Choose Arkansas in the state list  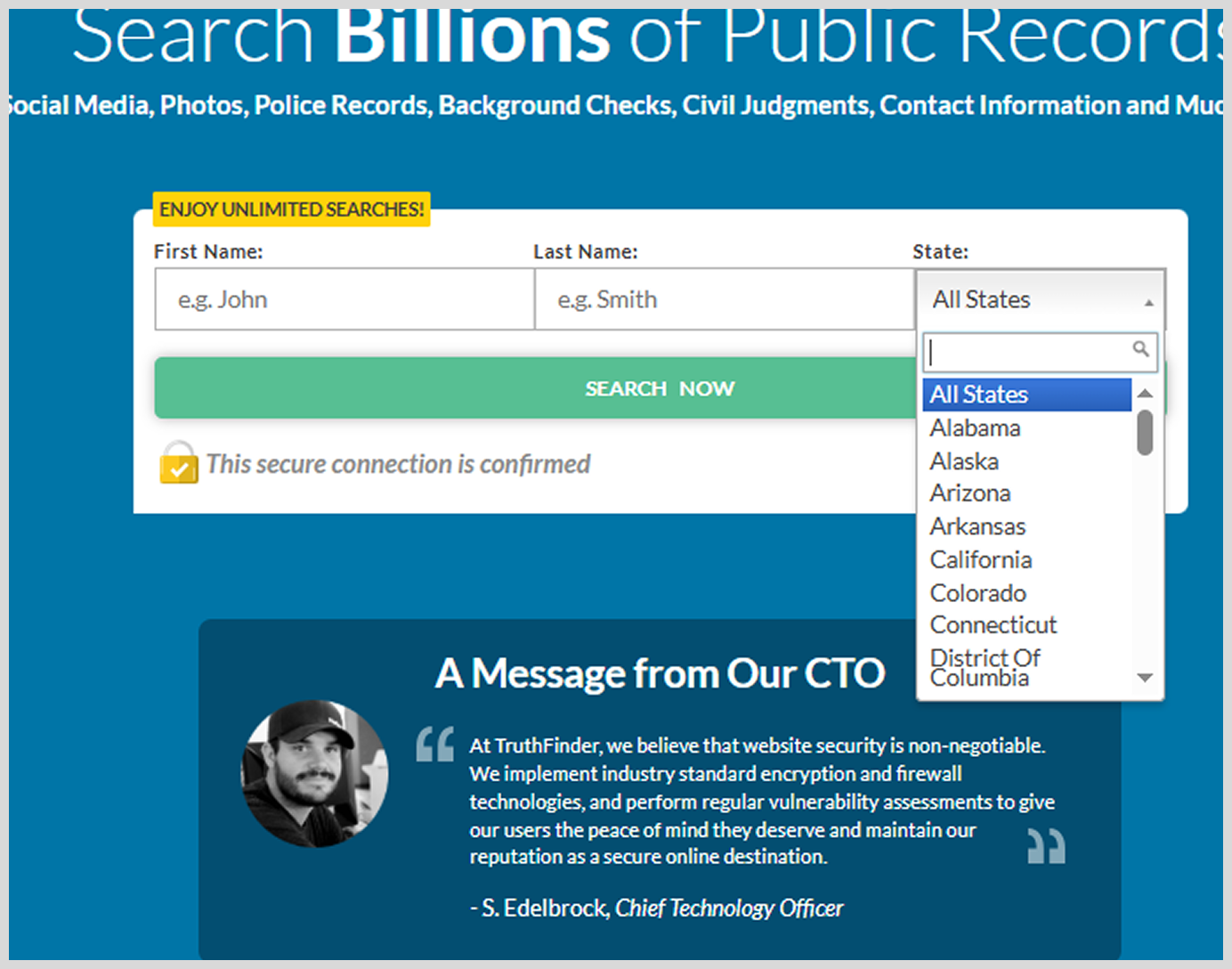1026,526
